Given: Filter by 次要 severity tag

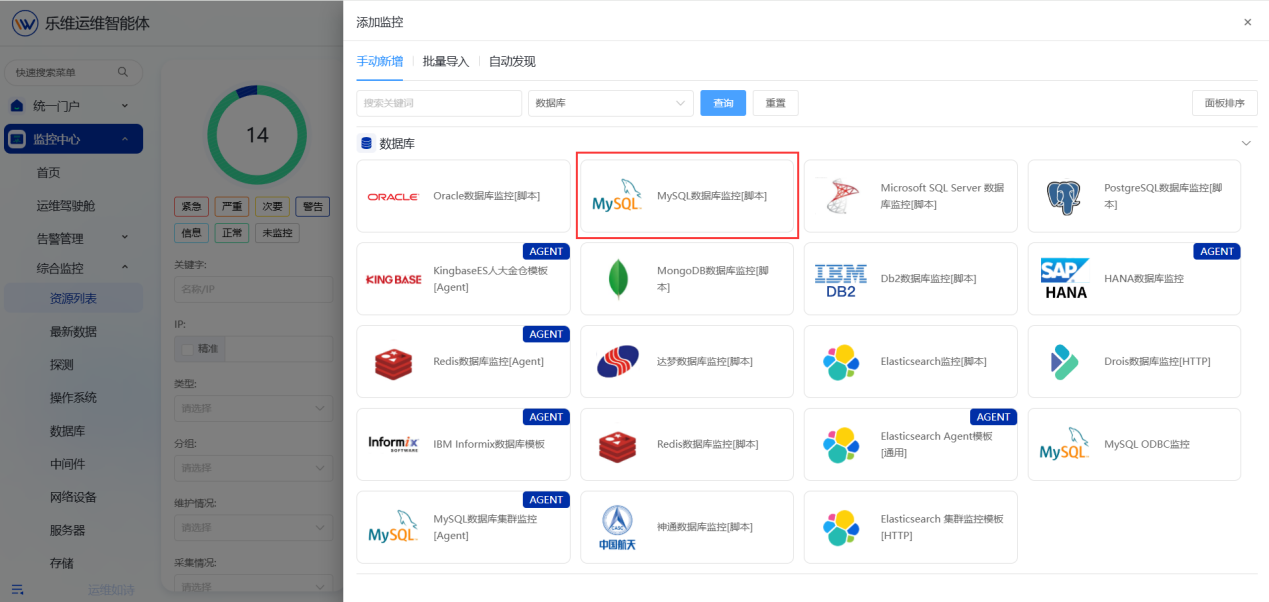Looking at the screenshot, I should 272,207.
